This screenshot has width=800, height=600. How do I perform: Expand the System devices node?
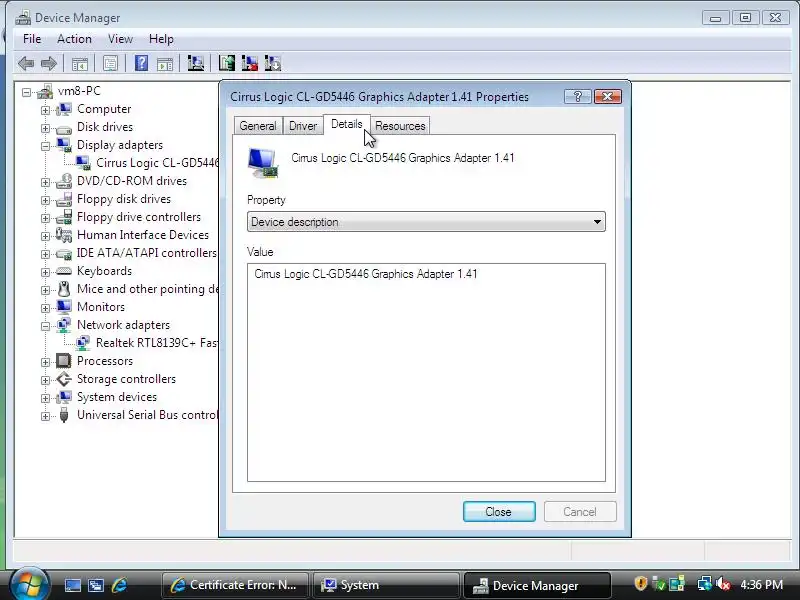click(45, 398)
